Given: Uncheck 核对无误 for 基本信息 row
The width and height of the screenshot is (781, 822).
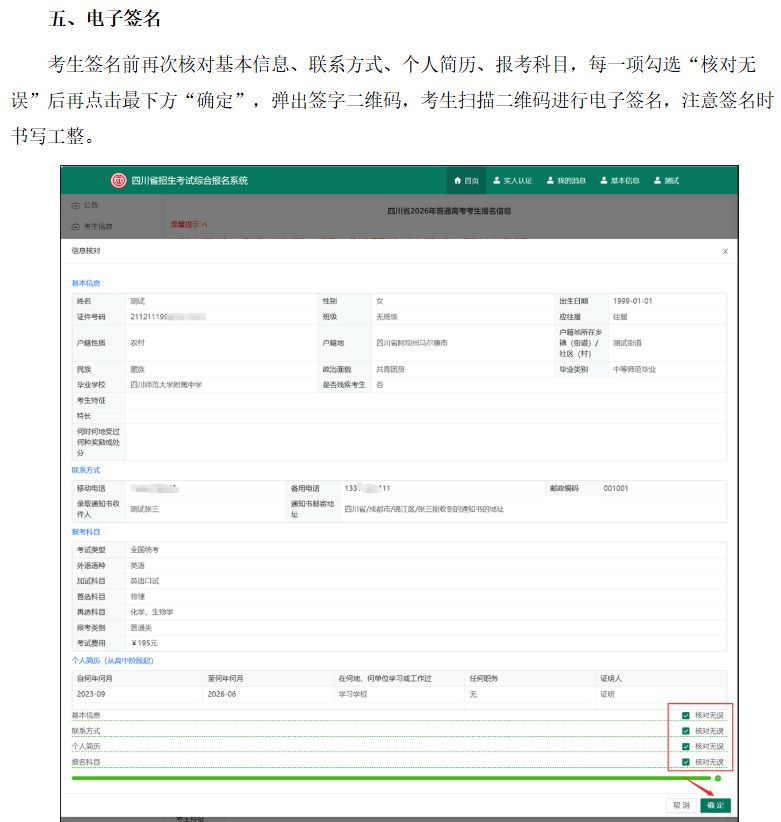Looking at the screenshot, I should [x=685, y=716].
